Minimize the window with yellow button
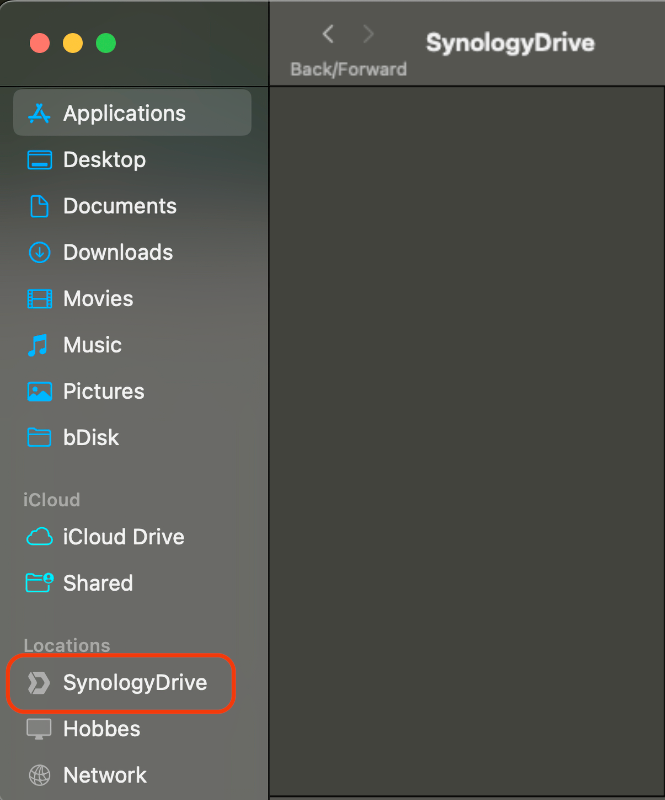Viewport: 665px width, 800px height. tap(73, 43)
